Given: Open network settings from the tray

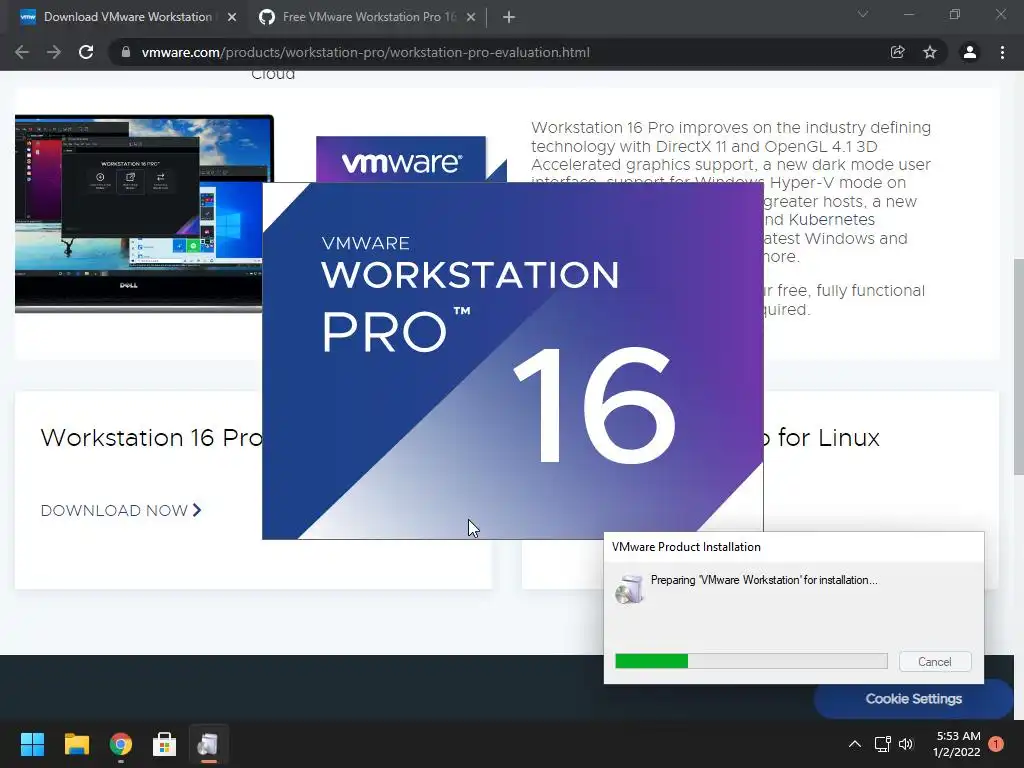Looking at the screenshot, I should [882, 744].
